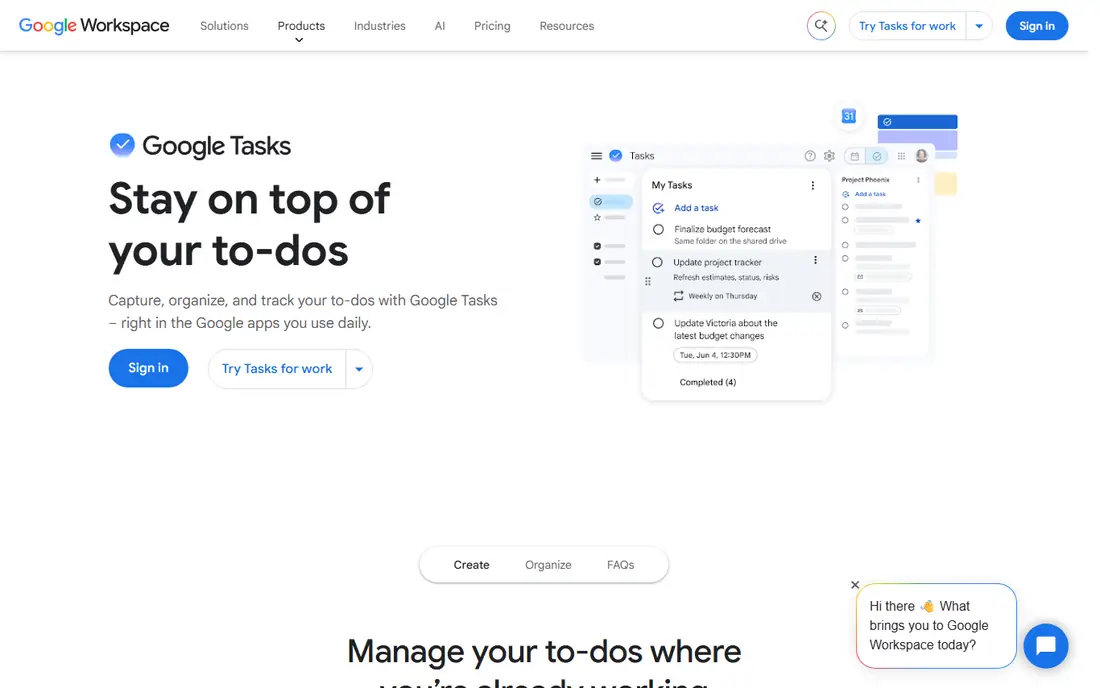Click Add a task in Project Phoenix
The height and width of the screenshot is (688, 1100).
click(x=870, y=194)
